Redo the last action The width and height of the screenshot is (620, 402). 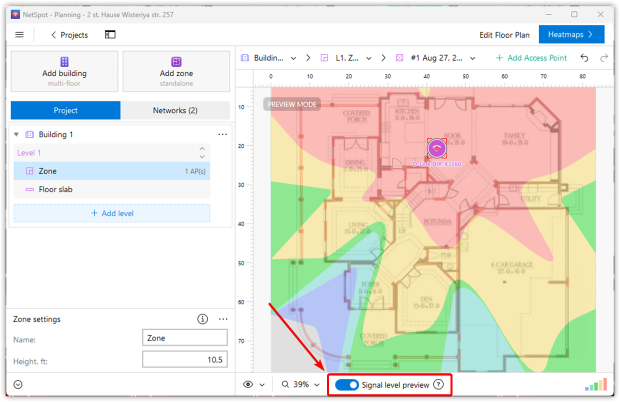pyautogui.click(x=604, y=58)
